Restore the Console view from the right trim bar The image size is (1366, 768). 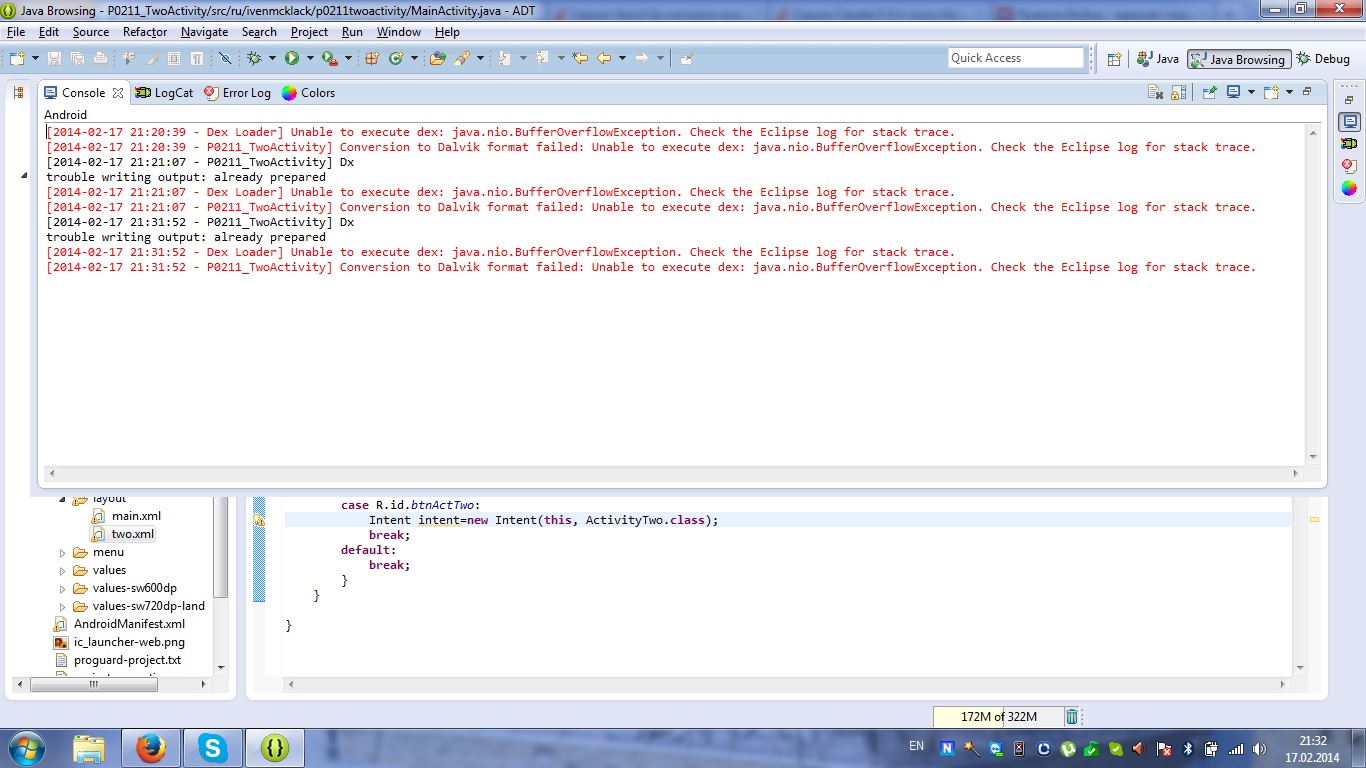(x=1349, y=100)
